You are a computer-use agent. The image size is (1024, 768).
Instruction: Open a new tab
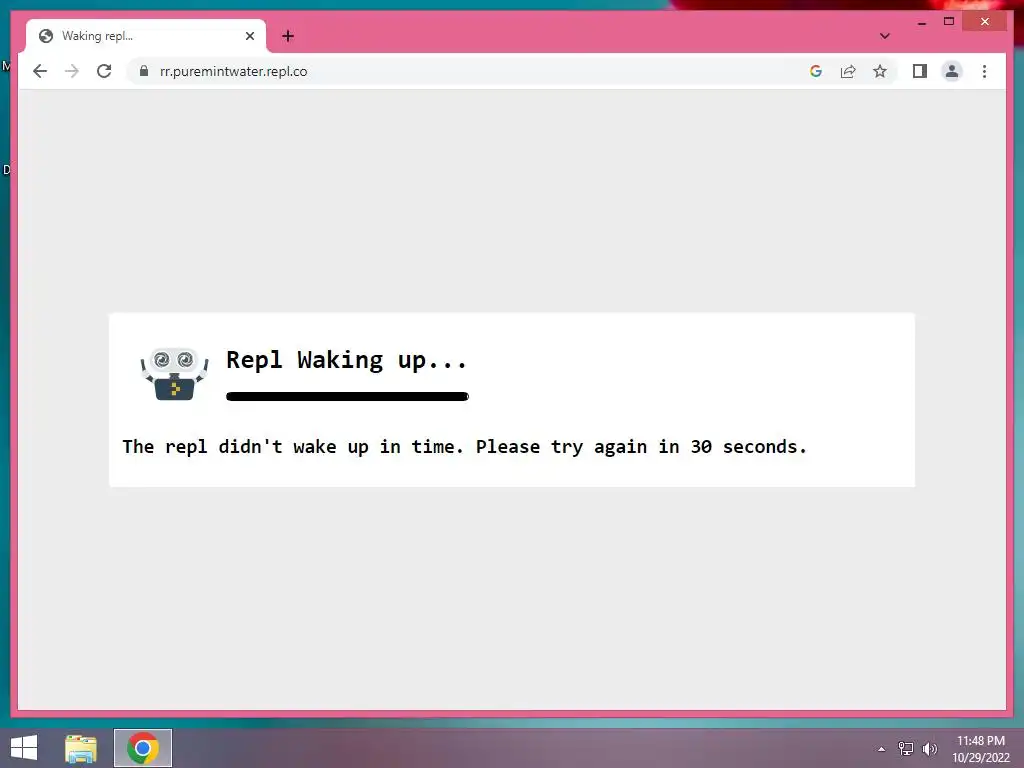(x=288, y=36)
